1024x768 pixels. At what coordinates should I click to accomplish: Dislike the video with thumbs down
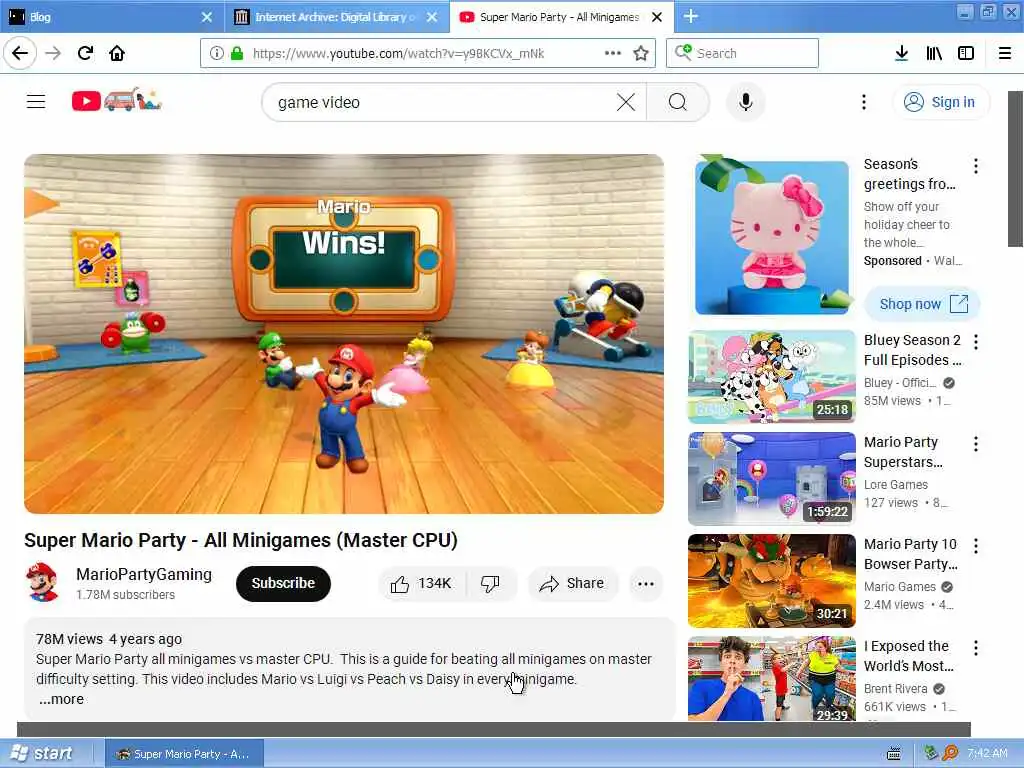490,583
